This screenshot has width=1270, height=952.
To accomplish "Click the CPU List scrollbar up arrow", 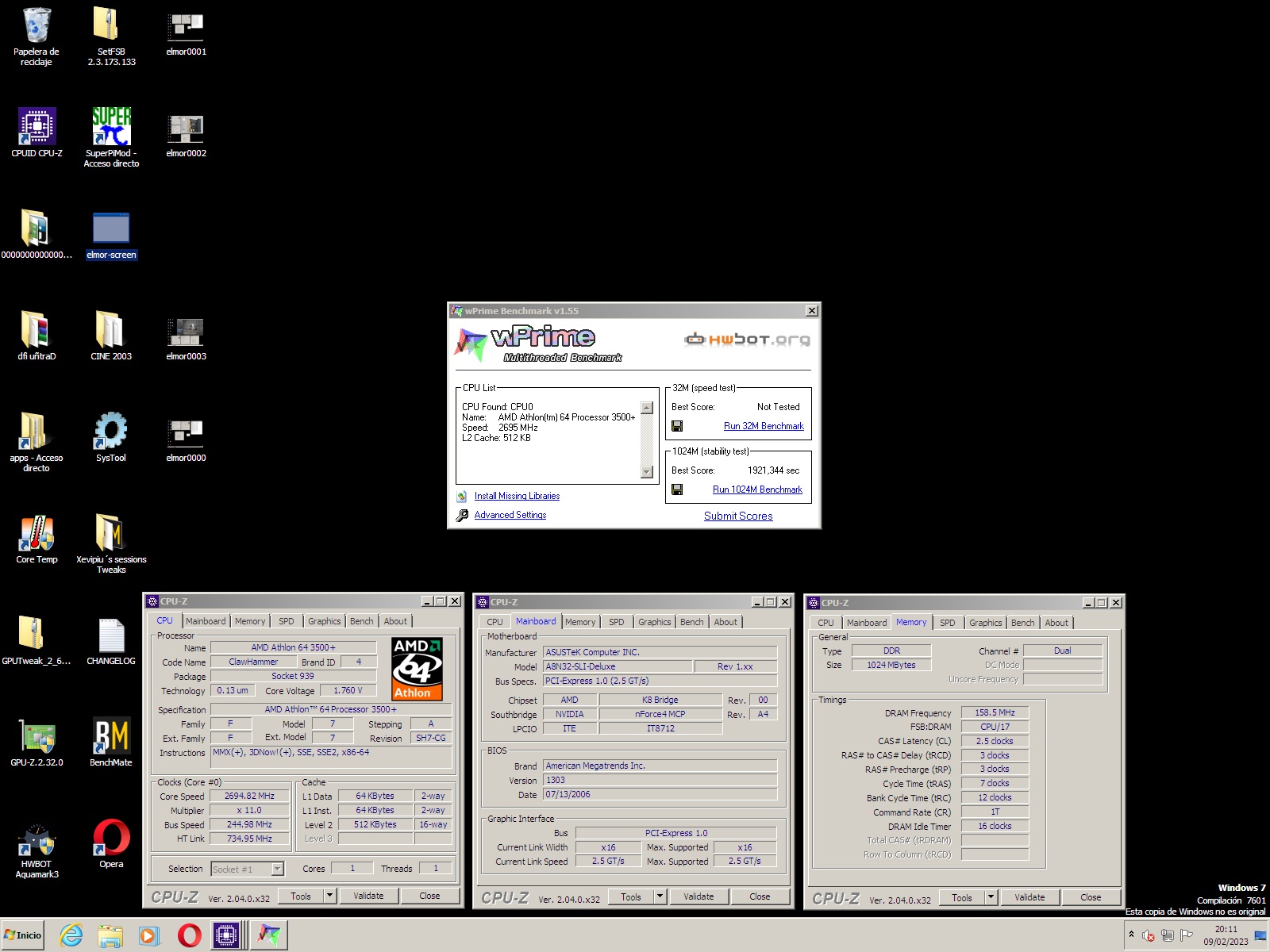I will pyautogui.click(x=646, y=408).
